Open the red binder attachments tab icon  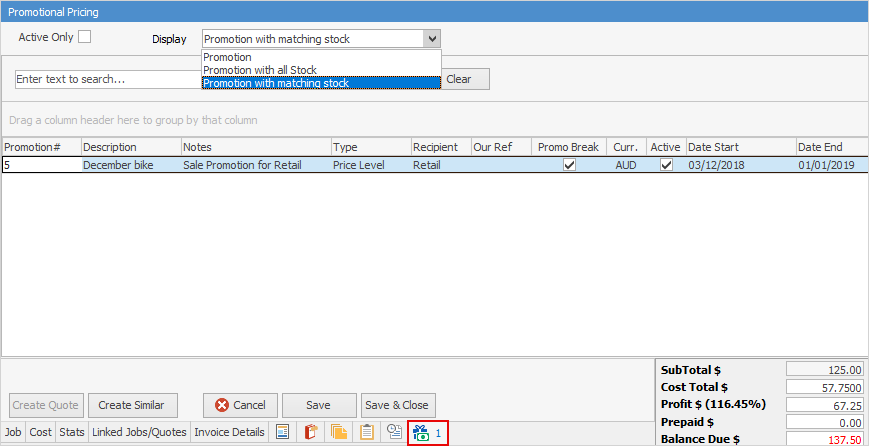click(x=311, y=432)
